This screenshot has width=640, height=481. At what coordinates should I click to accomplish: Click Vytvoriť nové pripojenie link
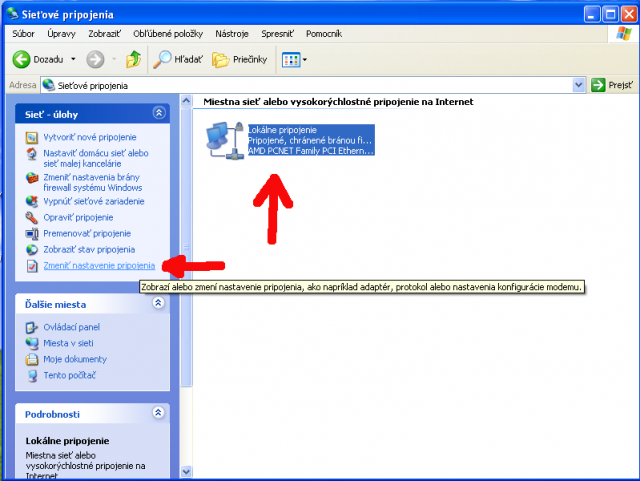click(90, 137)
